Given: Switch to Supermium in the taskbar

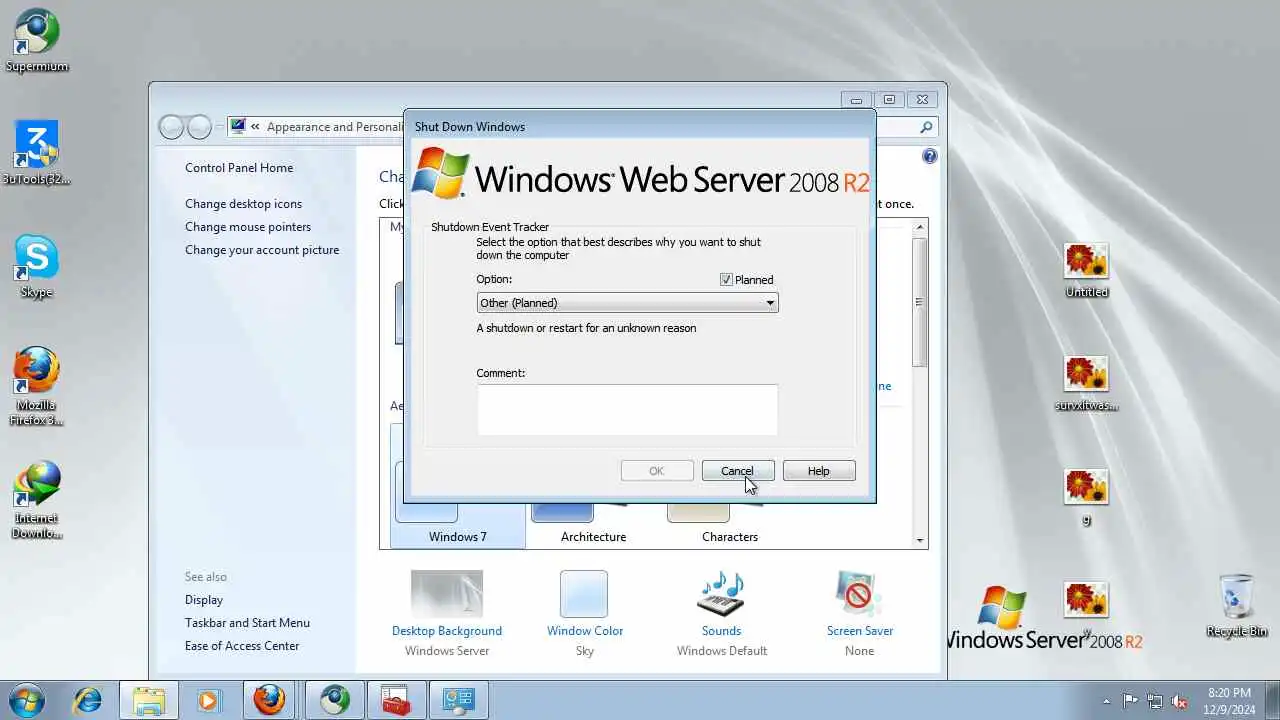Looking at the screenshot, I should tap(334, 700).
